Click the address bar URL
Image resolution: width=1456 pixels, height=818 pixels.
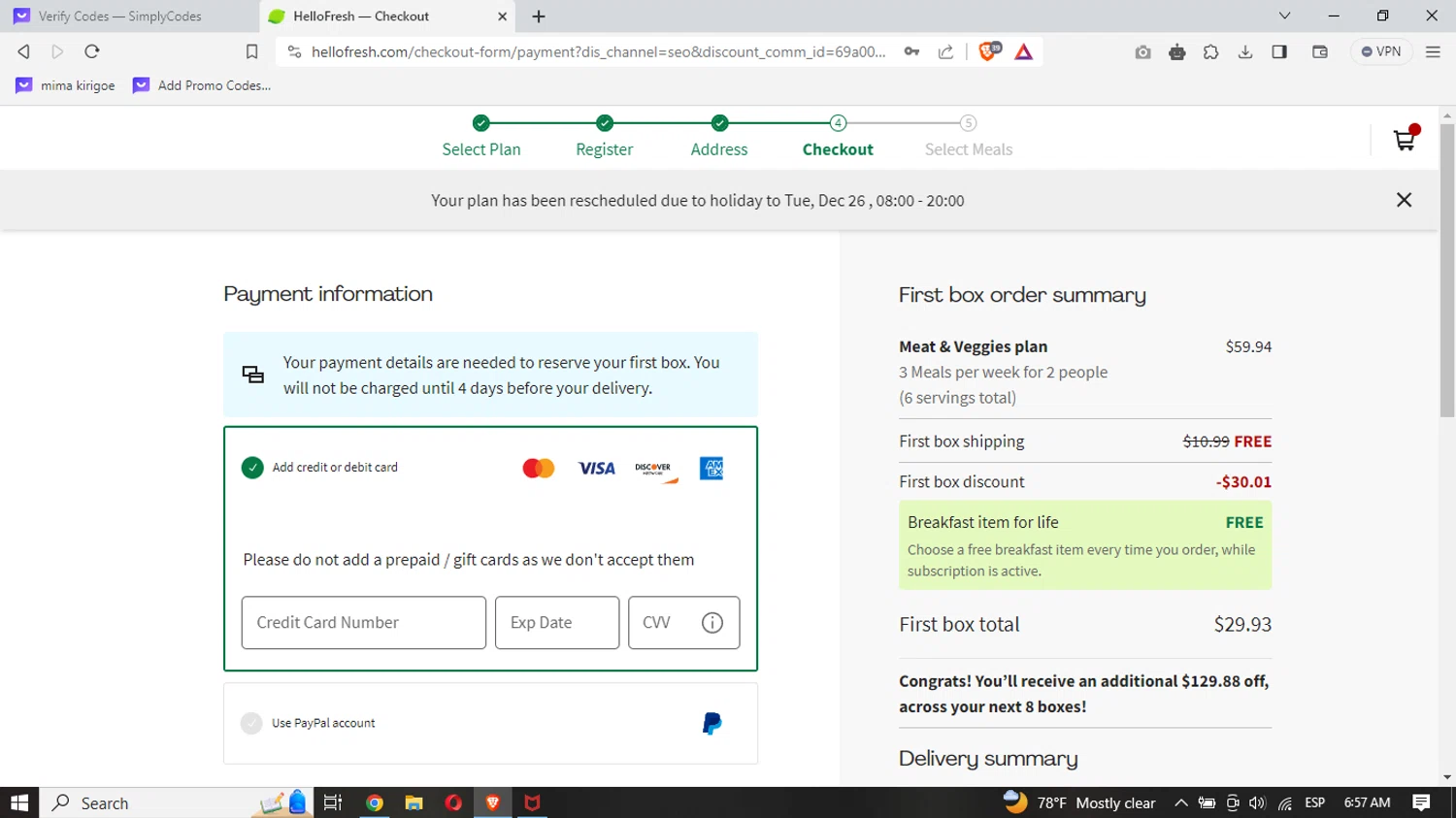click(x=598, y=51)
